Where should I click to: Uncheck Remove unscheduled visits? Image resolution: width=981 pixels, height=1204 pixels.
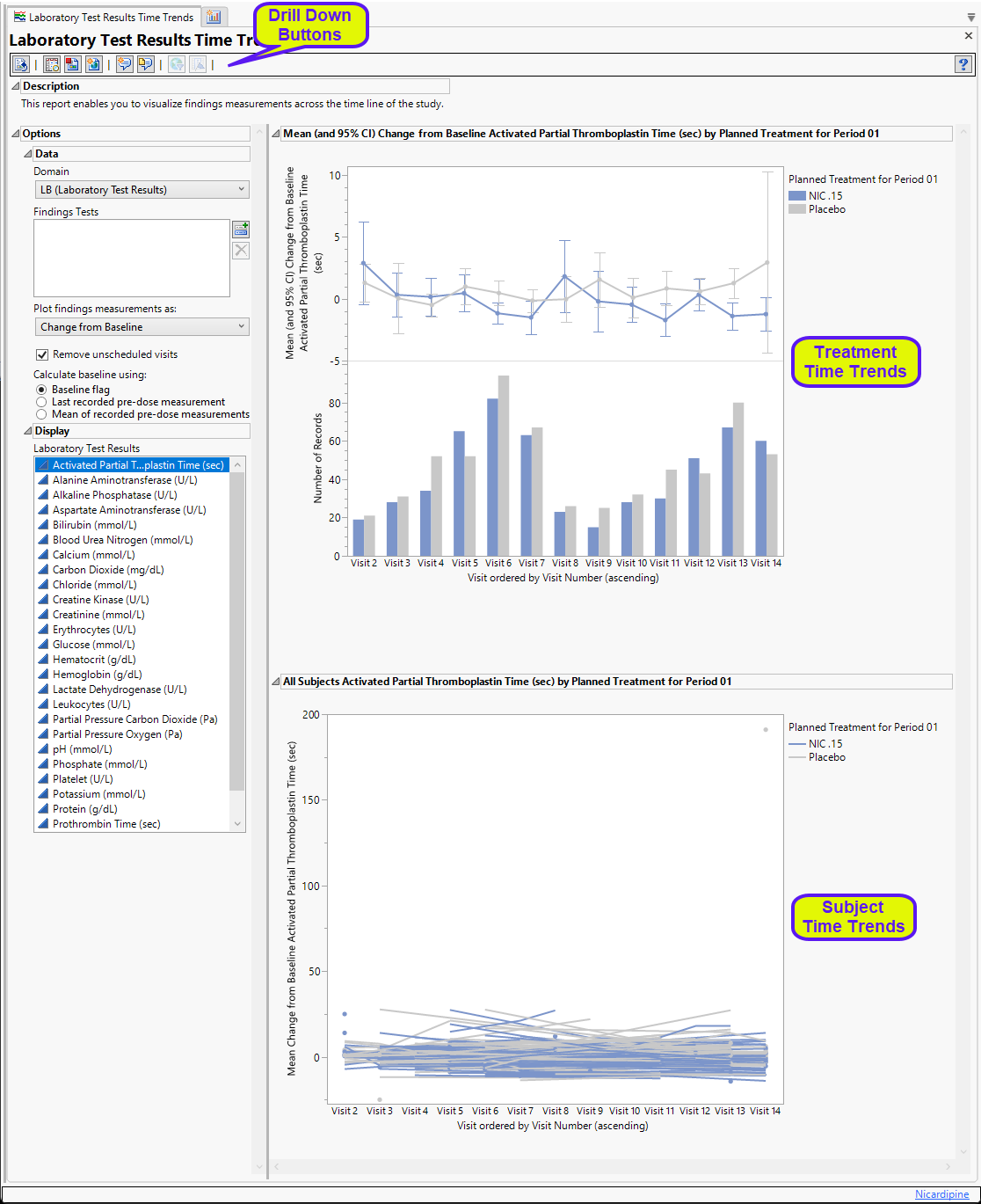coord(42,354)
